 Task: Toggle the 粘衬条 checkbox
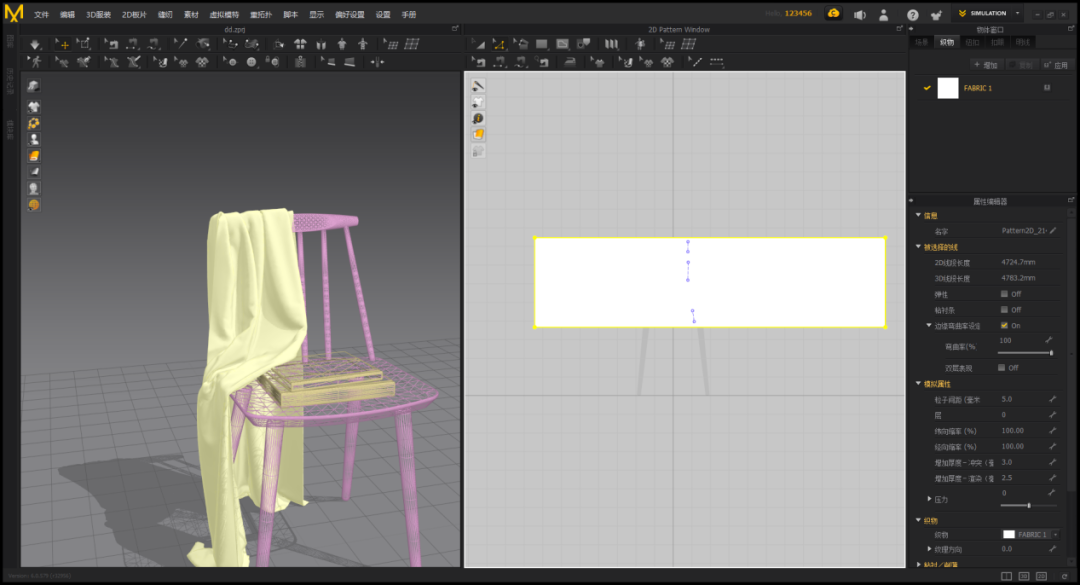1004,310
